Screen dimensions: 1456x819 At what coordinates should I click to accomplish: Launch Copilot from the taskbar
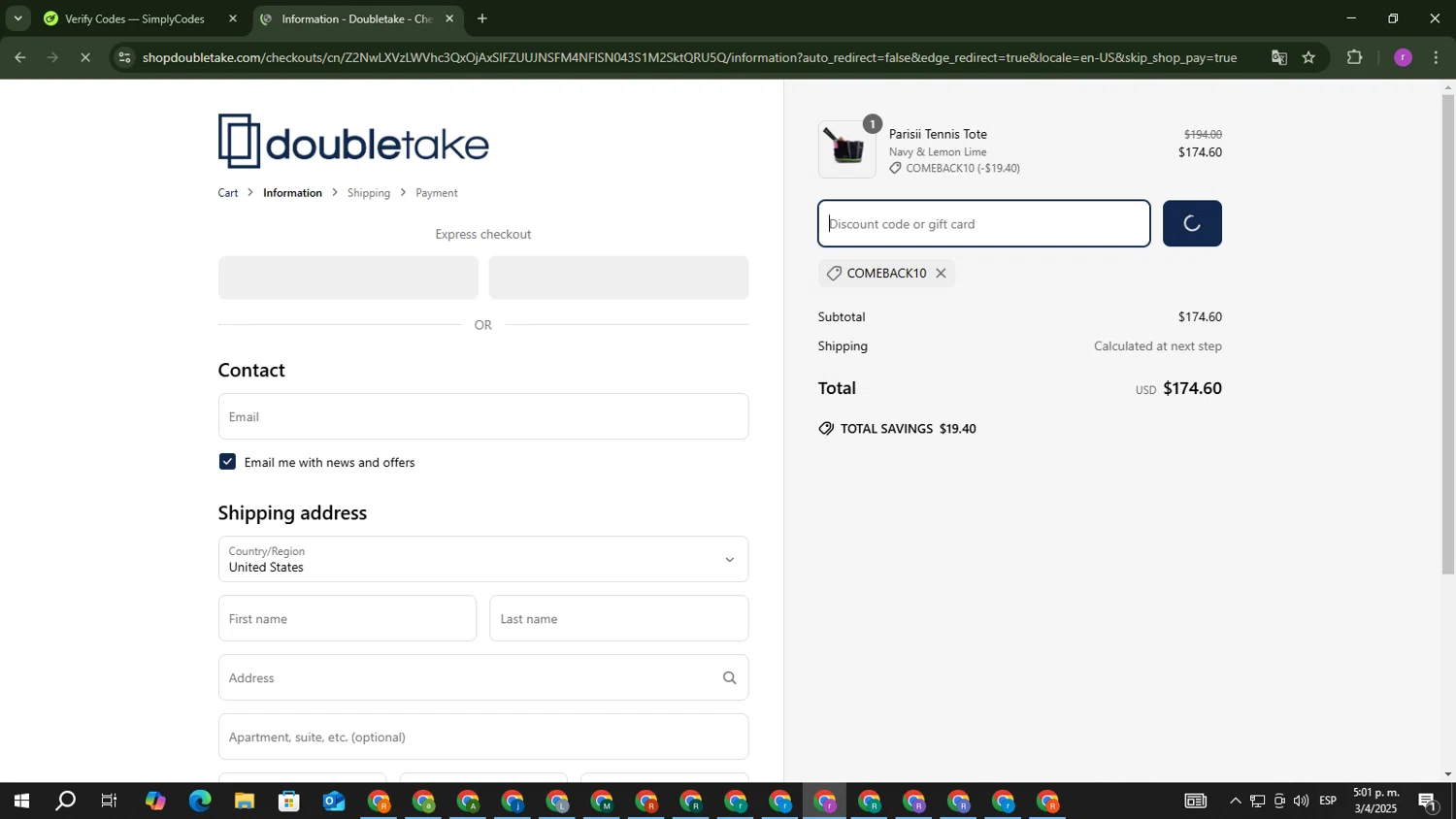click(x=155, y=802)
